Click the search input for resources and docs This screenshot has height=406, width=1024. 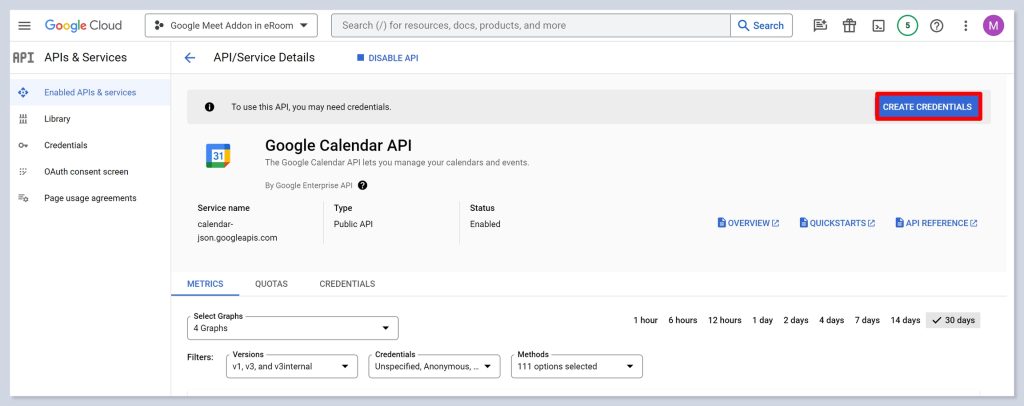coord(530,25)
